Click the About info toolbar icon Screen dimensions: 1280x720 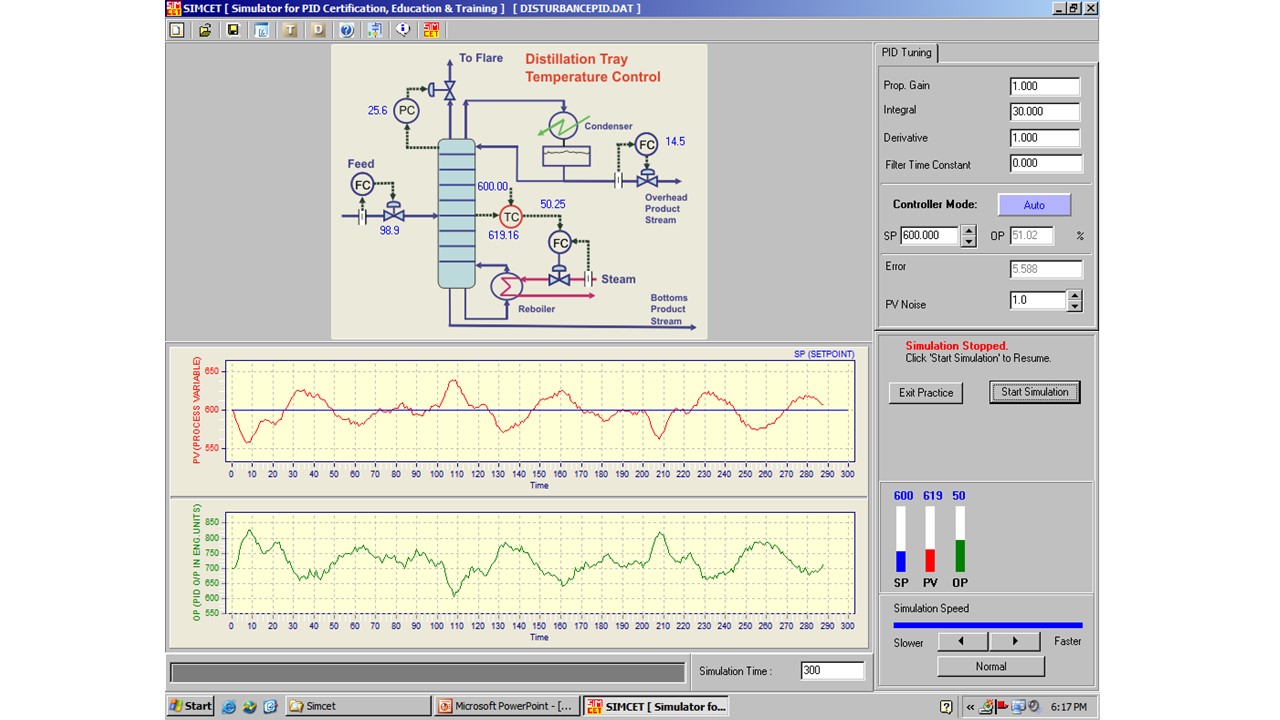[x=401, y=30]
